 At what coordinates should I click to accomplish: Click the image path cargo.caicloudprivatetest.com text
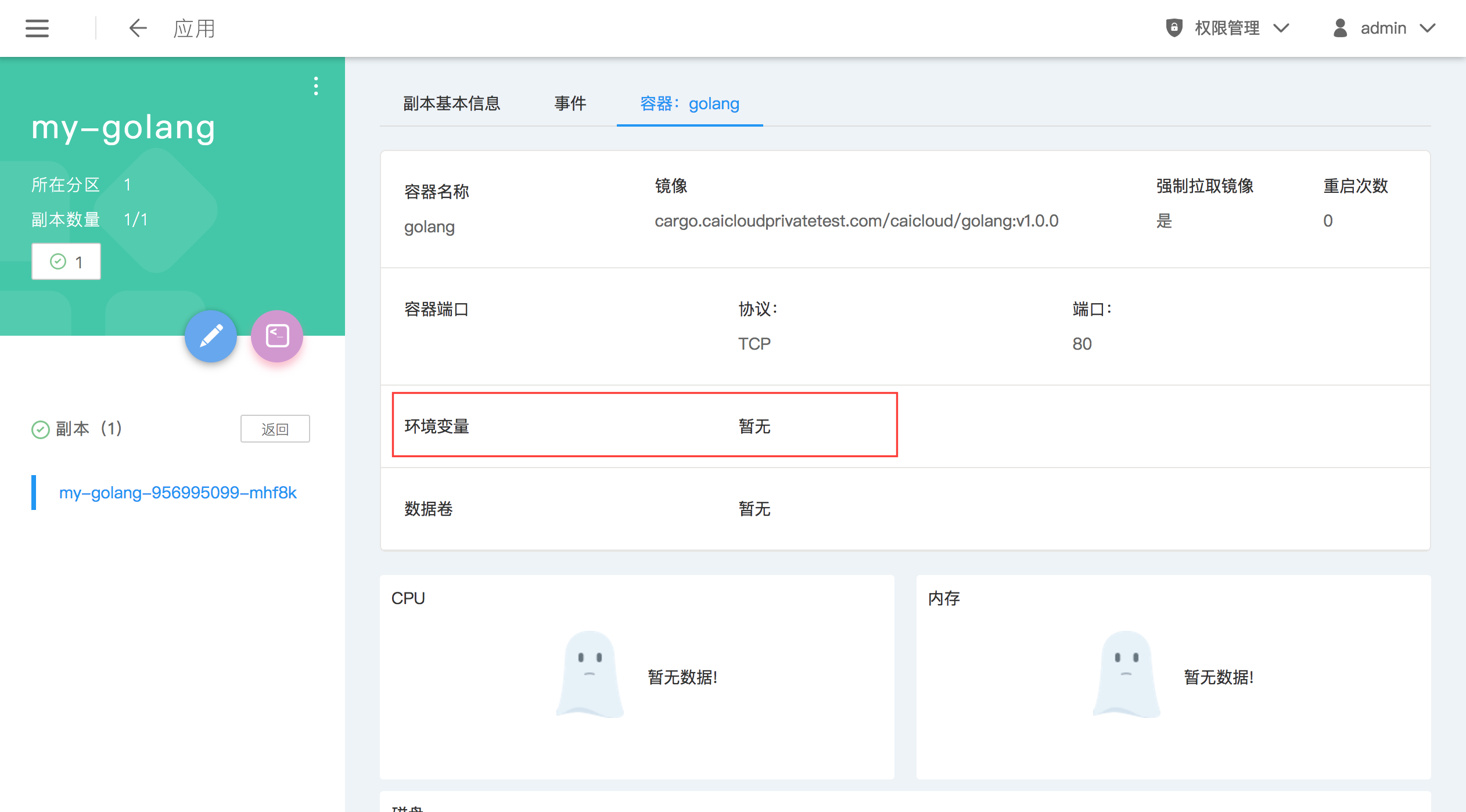tap(856, 221)
